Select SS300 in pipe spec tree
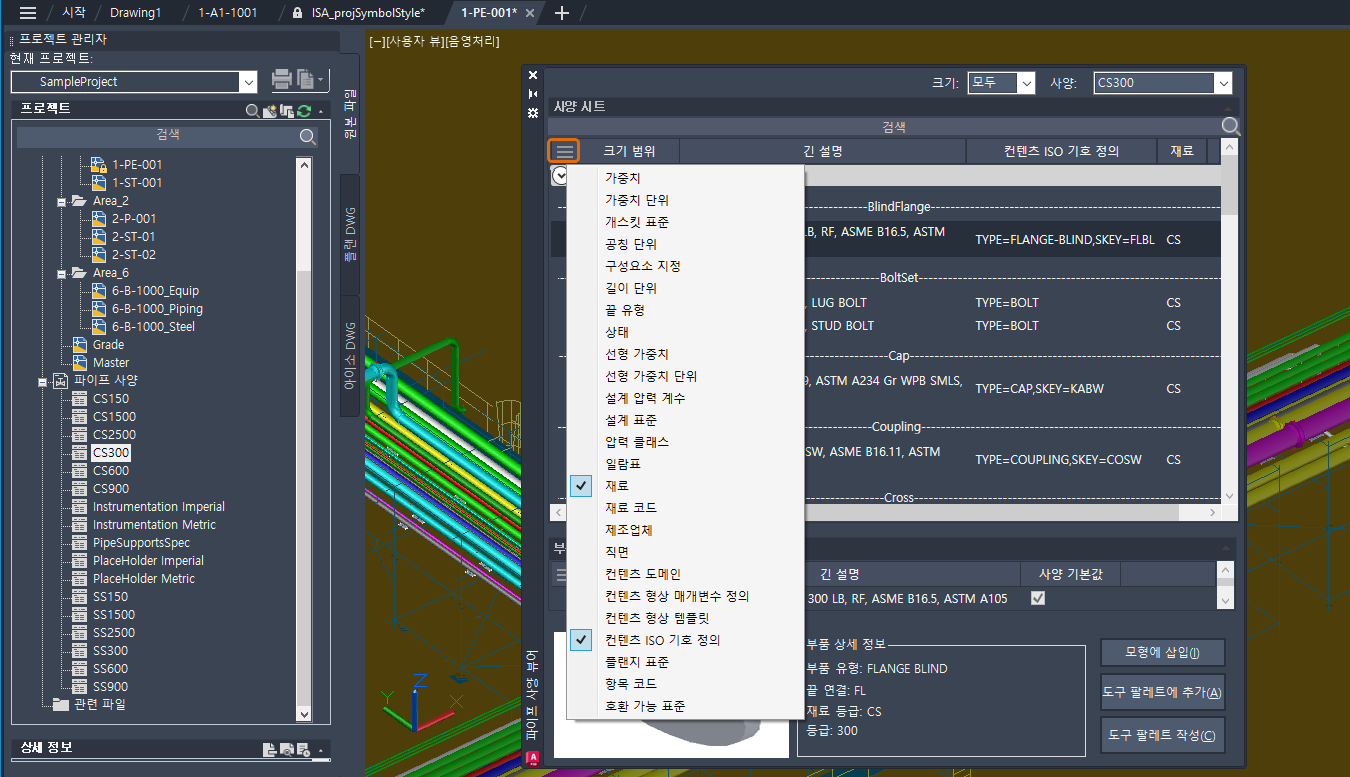Screen dimensions: 1350x777 [110, 651]
